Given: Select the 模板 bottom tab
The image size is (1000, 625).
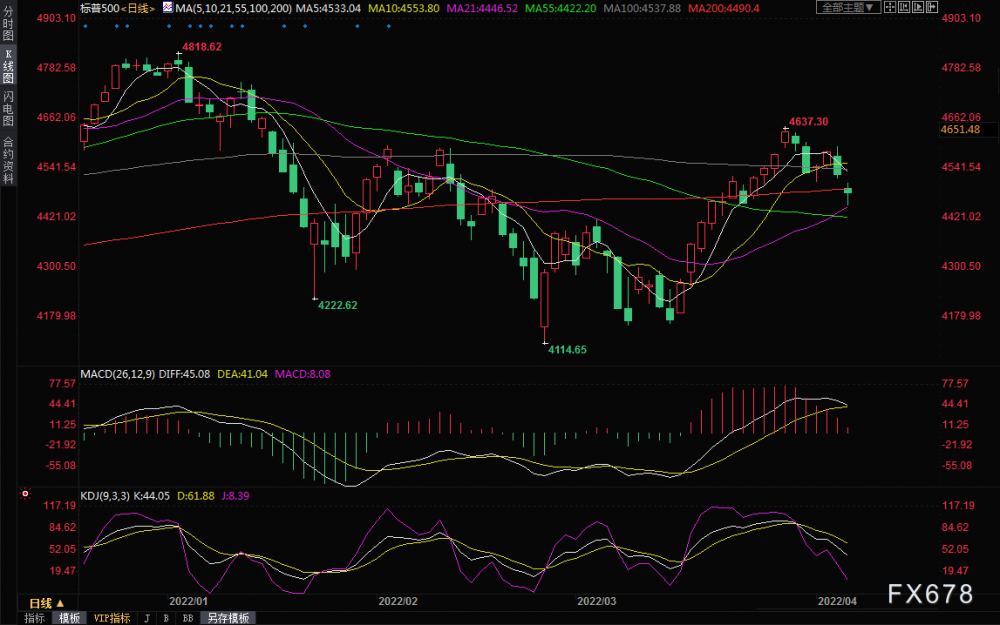Looking at the screenshot, I should [70, 618].
